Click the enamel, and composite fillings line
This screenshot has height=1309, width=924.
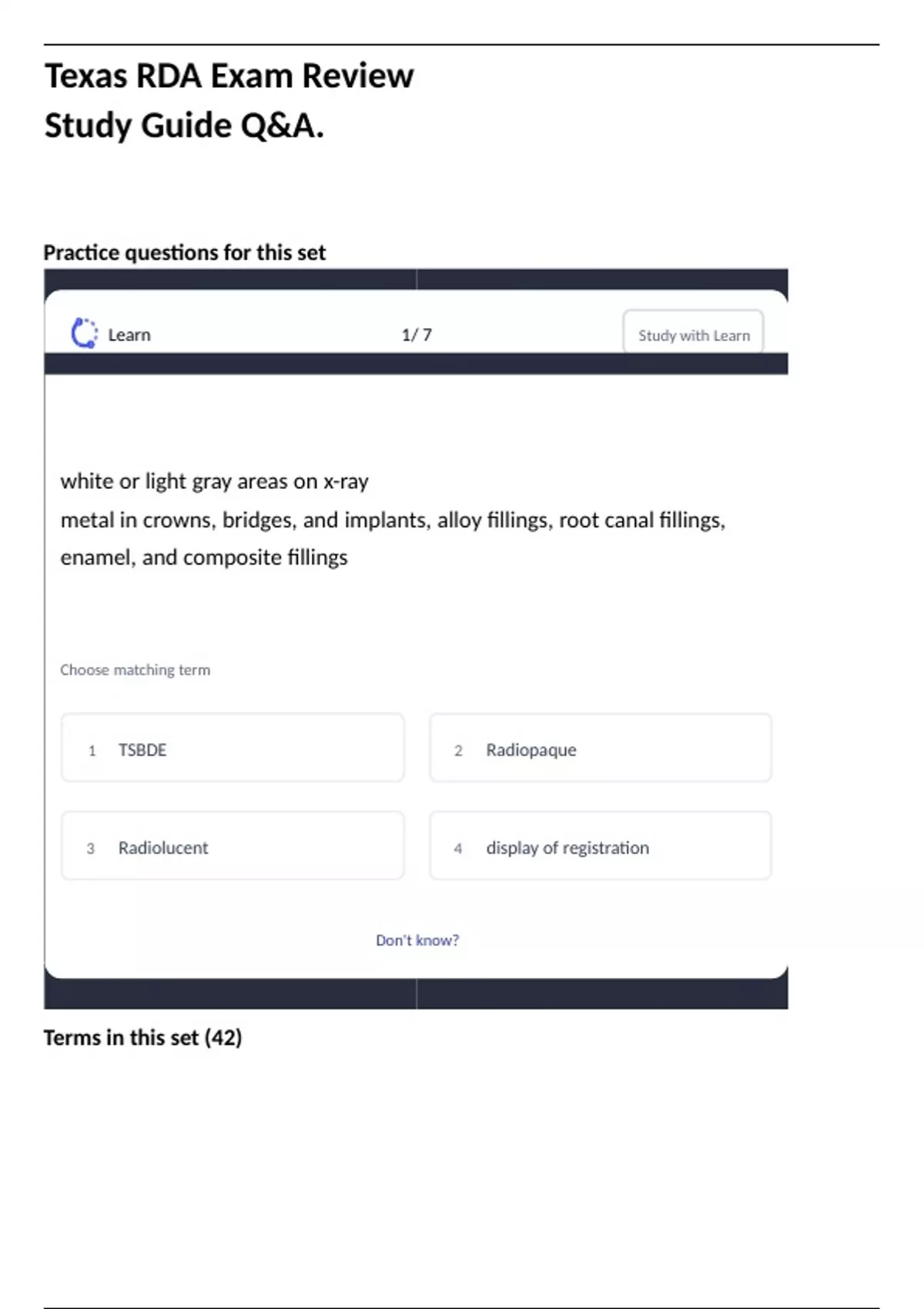point(204,557)
